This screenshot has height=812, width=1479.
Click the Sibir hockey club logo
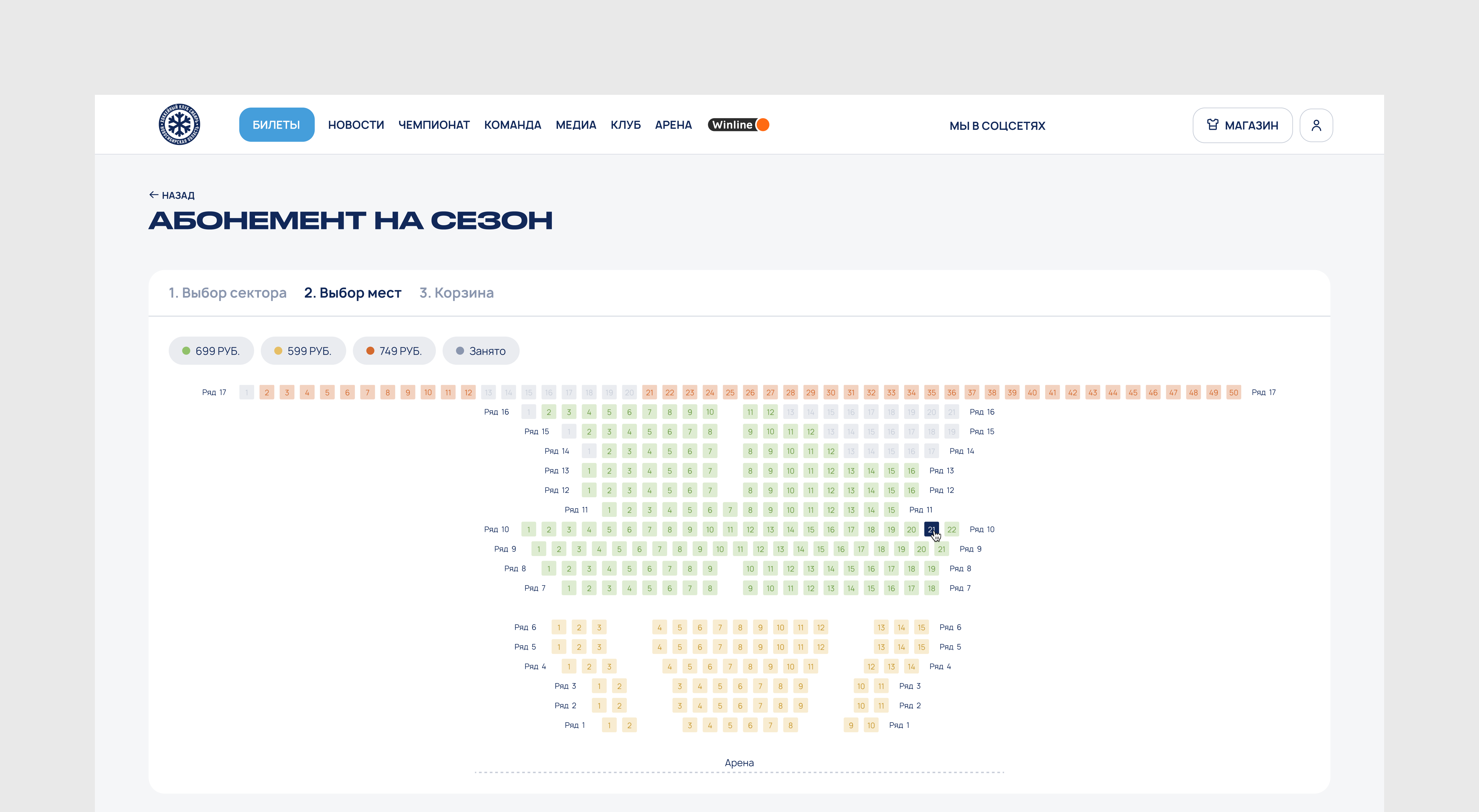coord(179,124)
